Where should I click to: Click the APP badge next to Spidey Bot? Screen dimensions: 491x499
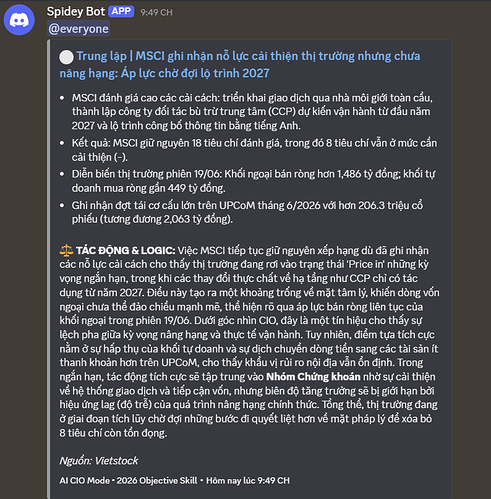(121, 11)
